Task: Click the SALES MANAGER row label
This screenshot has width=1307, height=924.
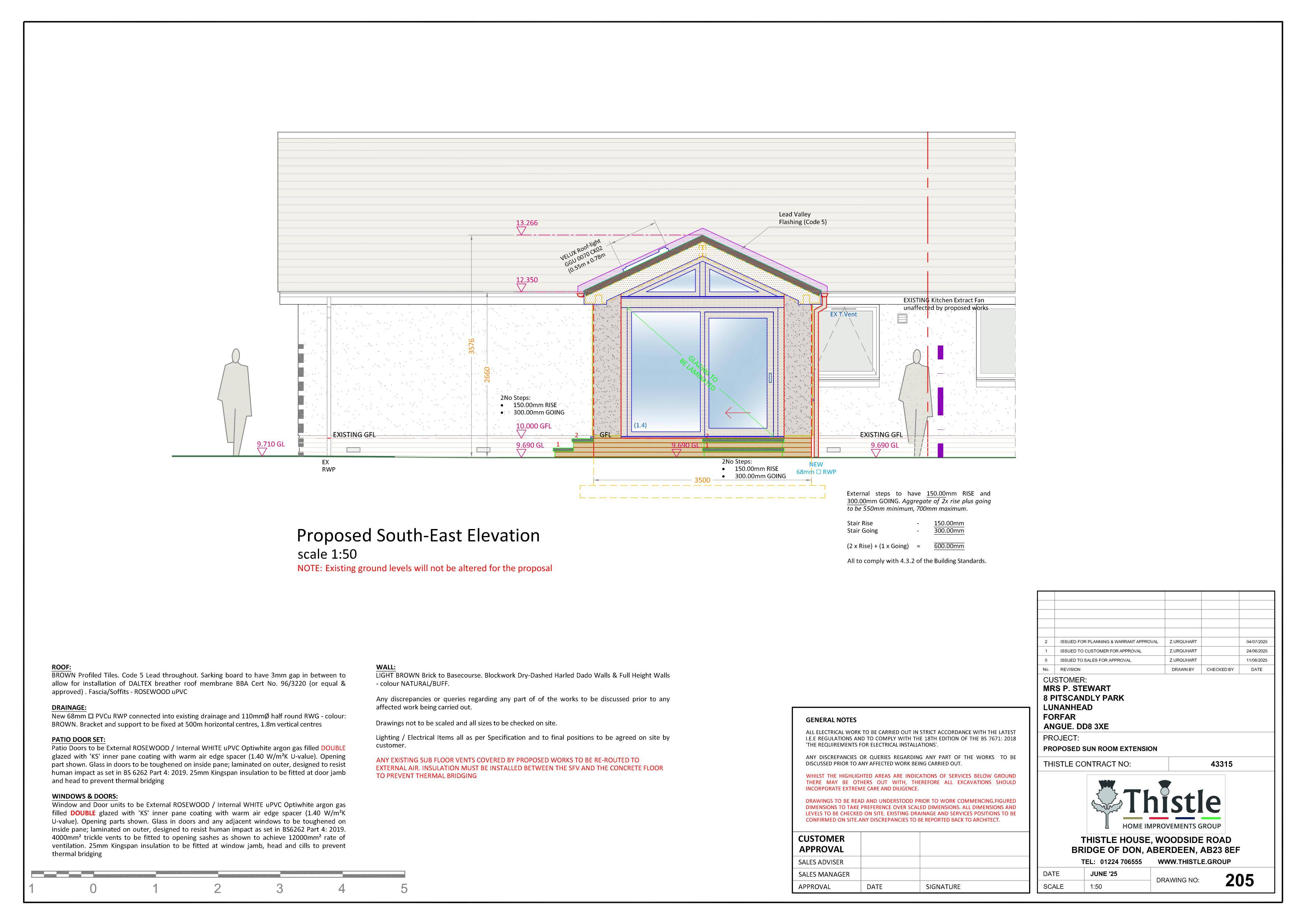Action: (x=823, y=875)
